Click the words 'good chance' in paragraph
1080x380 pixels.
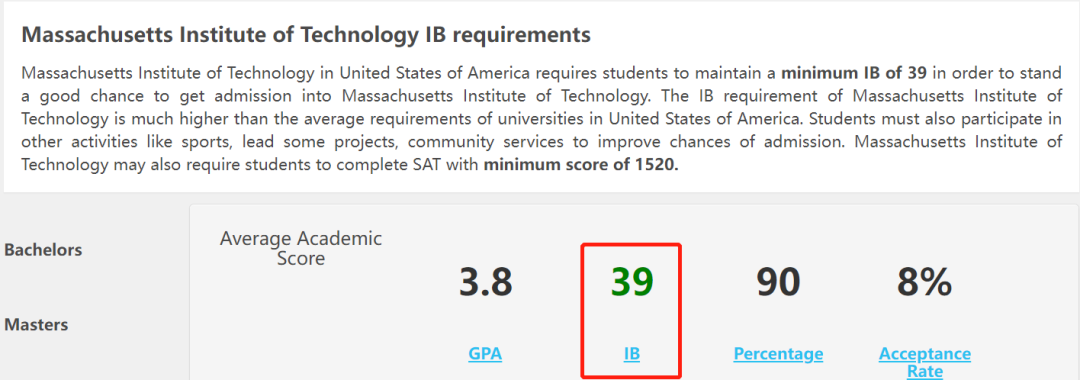77,96
